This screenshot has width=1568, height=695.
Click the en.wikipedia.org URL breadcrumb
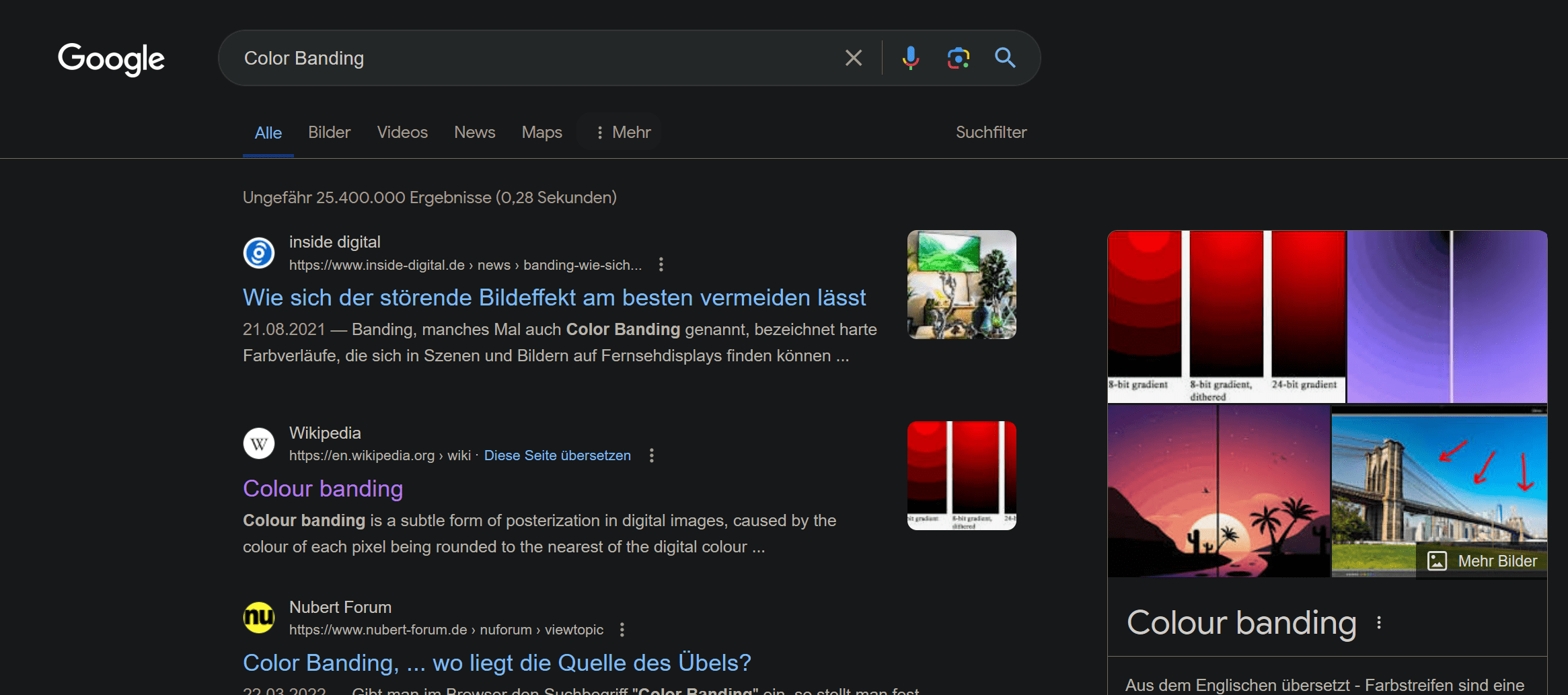380,455
